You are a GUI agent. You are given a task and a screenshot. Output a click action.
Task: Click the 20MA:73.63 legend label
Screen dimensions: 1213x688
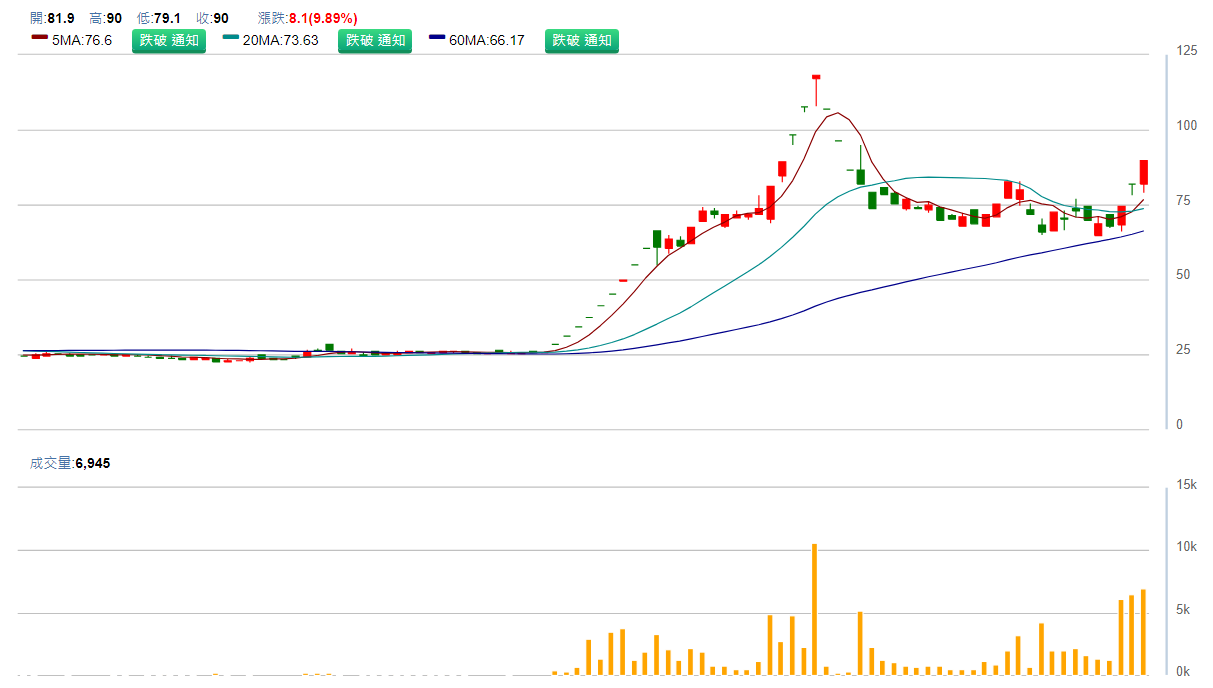click(x=281, y=41)
